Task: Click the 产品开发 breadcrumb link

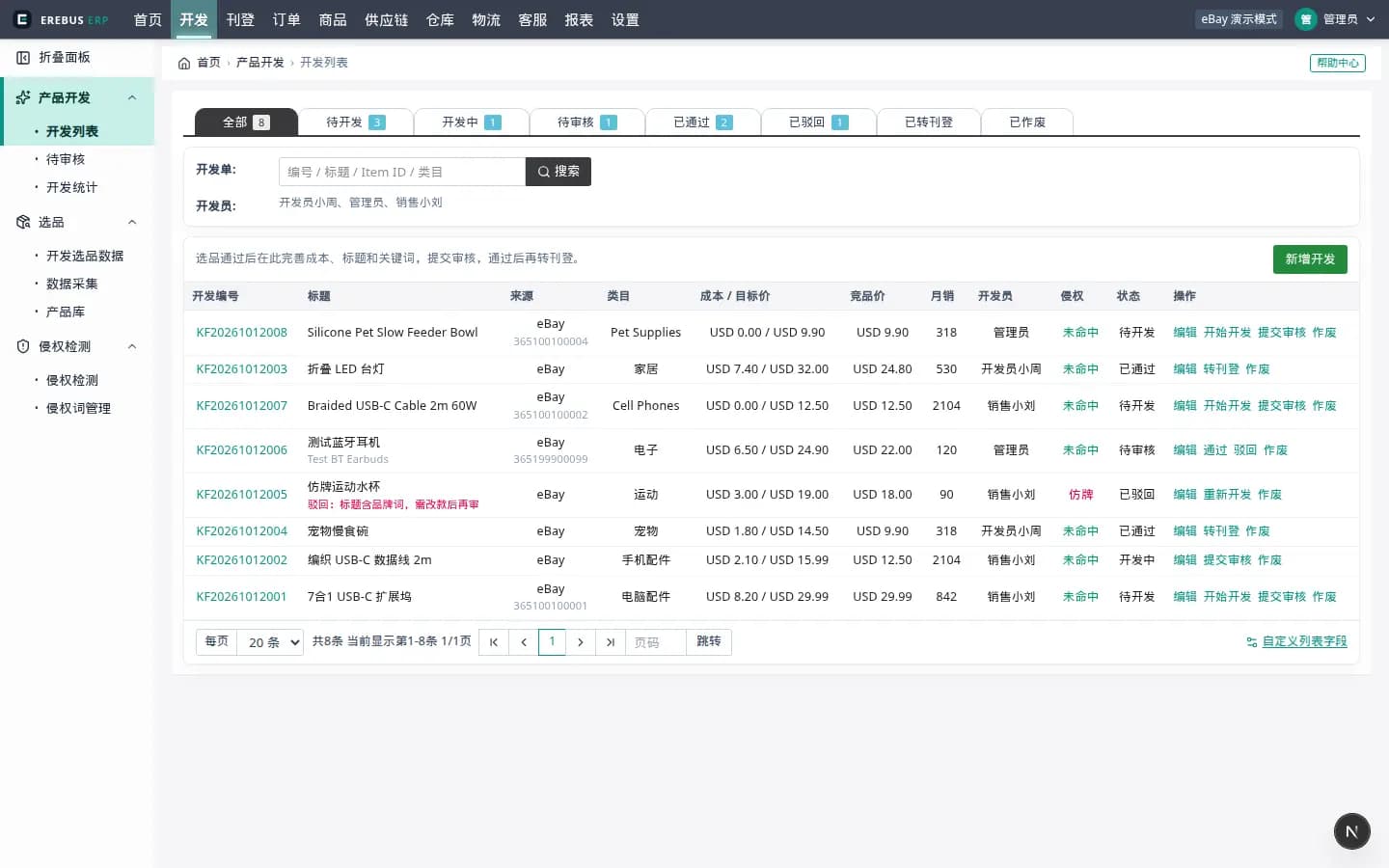Action: coord(260,63)
